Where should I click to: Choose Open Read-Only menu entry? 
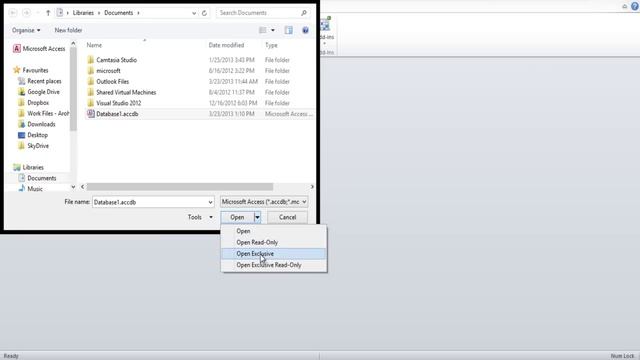point(273,242)
